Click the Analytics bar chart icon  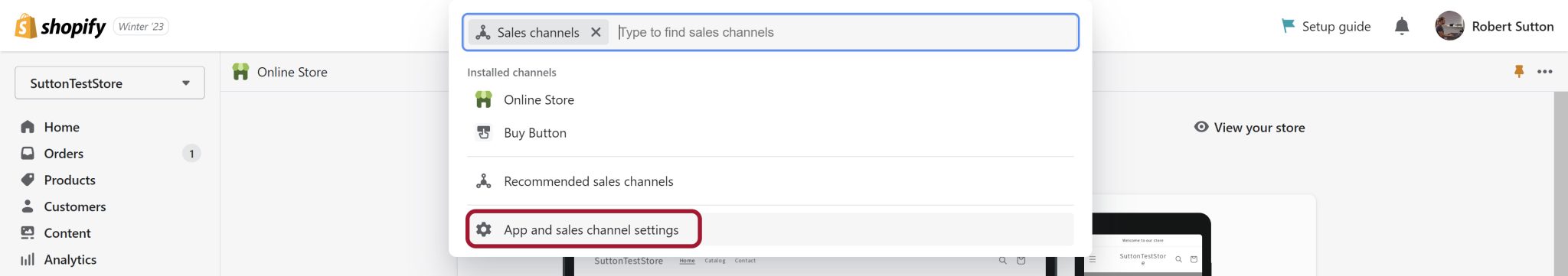(28, 259)
